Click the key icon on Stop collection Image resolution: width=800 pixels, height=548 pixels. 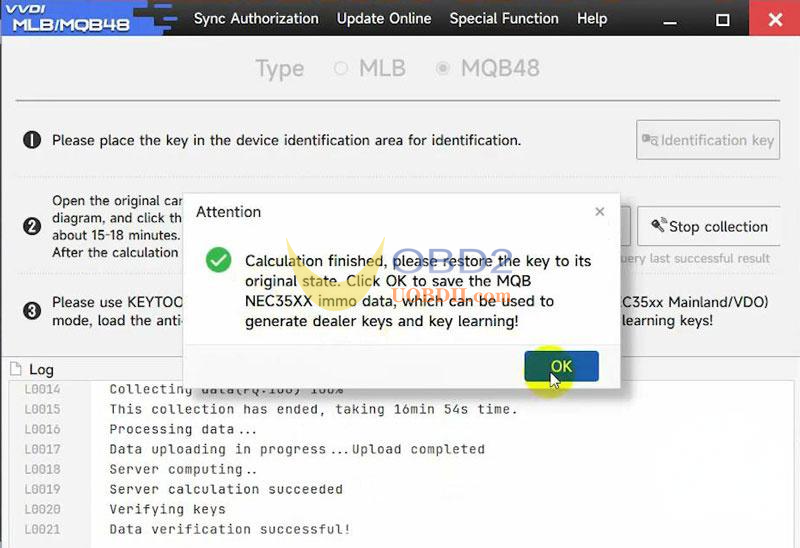tap(659, 225)
